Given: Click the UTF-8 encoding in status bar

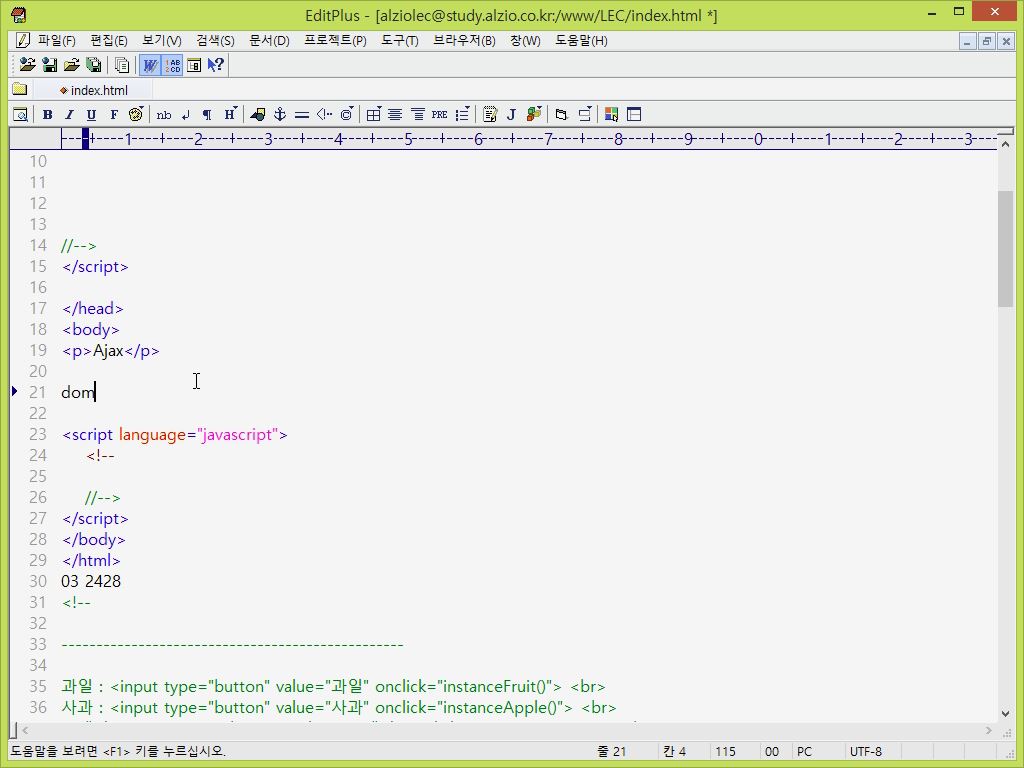Looking at the screenshot, I should [x=865, y=752].
